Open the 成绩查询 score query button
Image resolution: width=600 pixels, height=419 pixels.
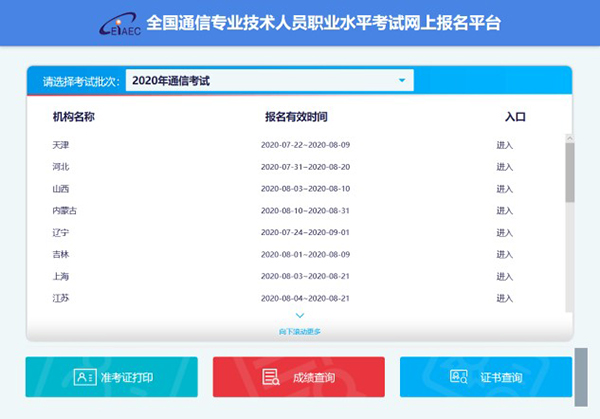(299, 377)
